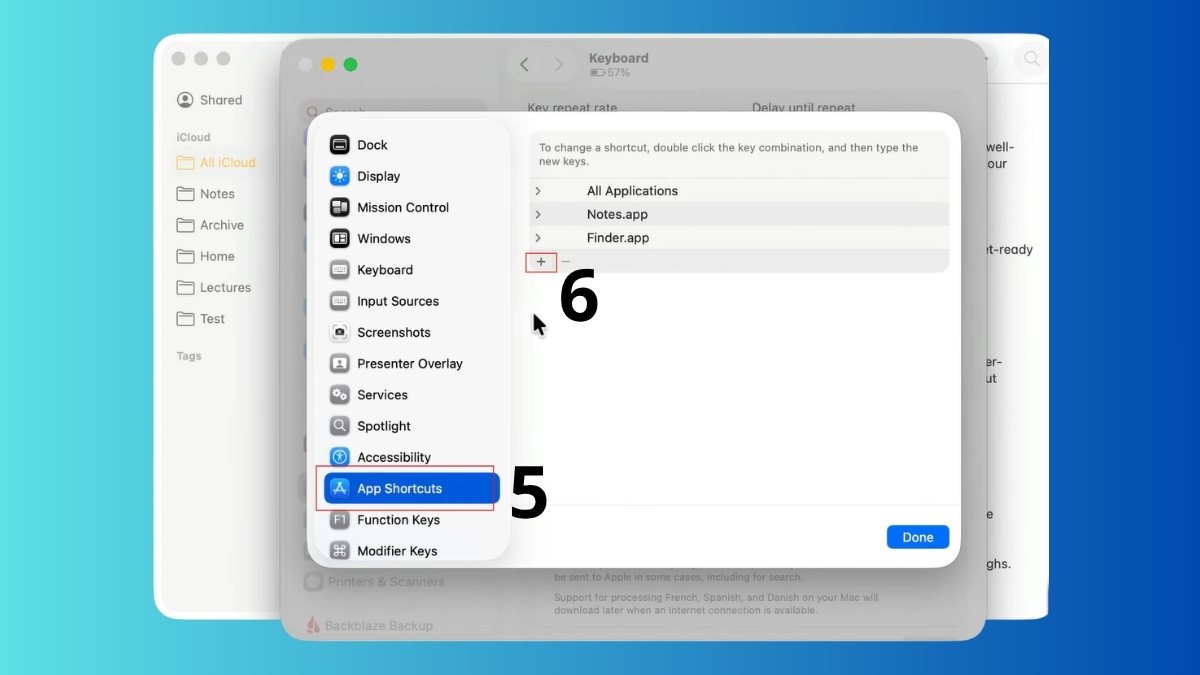The height and width of the screenshot is (675, 1200).
Task: Click the Services gears icon
Action: click(x=340, y=395)
